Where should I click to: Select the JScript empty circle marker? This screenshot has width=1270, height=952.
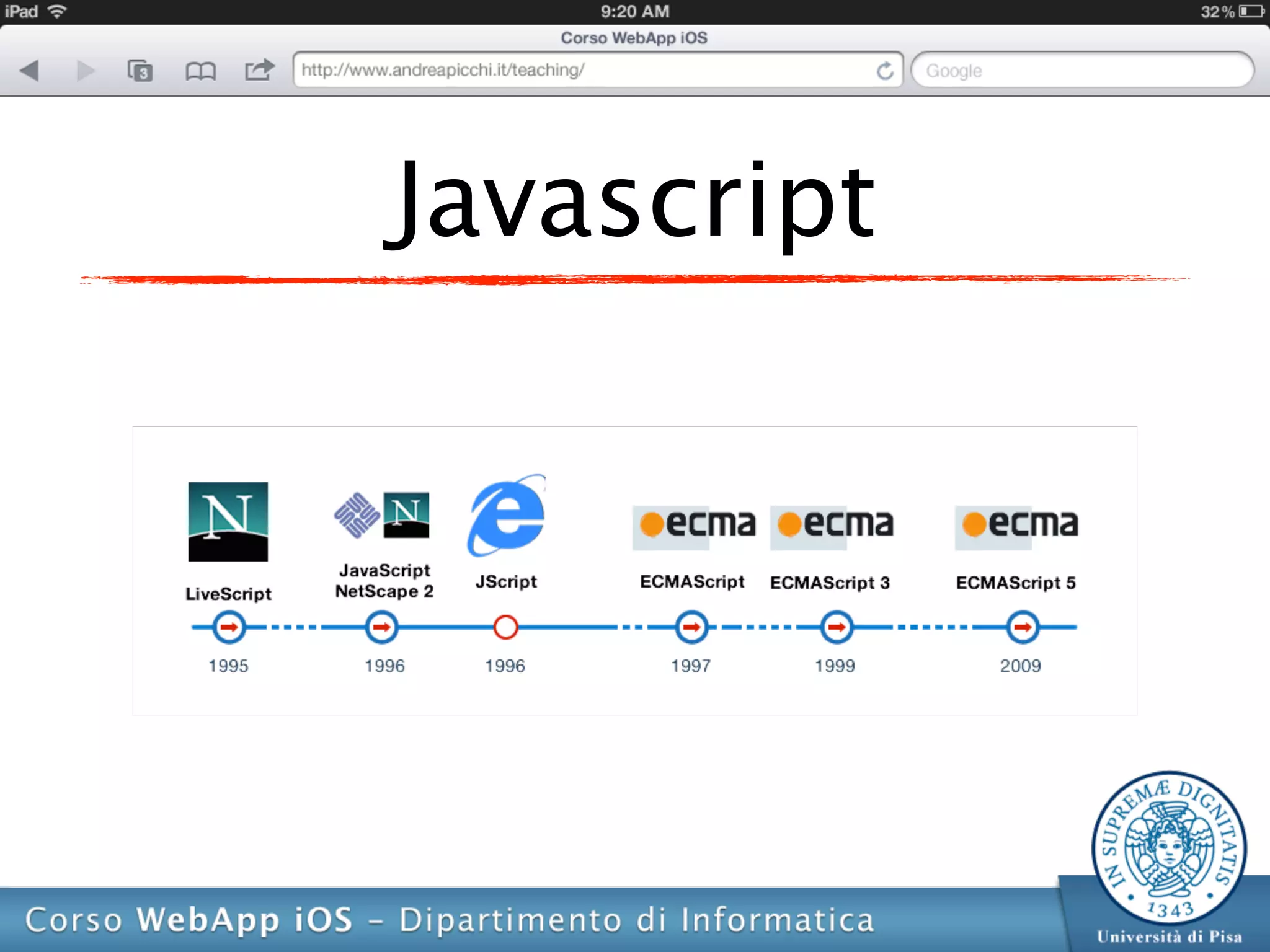(506, 627)
